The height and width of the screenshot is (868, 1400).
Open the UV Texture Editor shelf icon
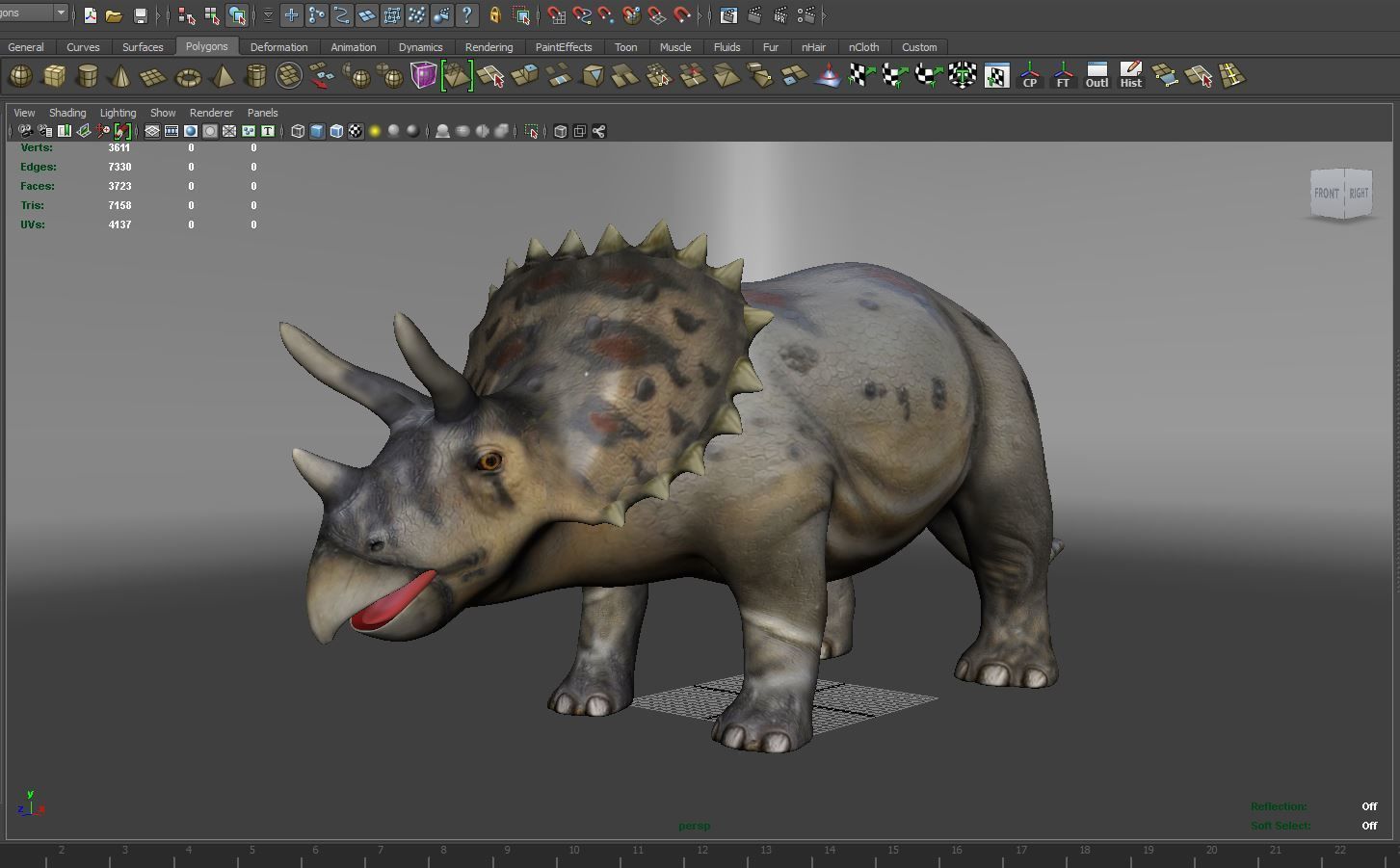(x=996, y=76)
